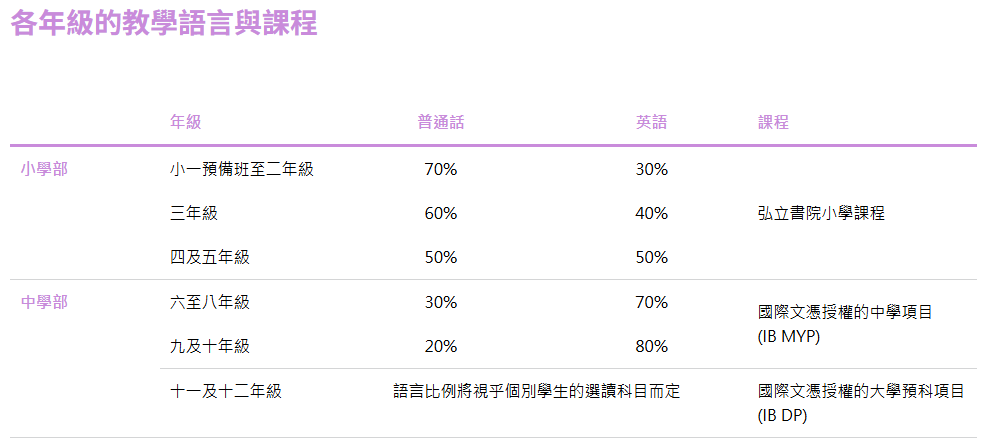Click the 十一及十二年級 row label

(x=226, y=391)
